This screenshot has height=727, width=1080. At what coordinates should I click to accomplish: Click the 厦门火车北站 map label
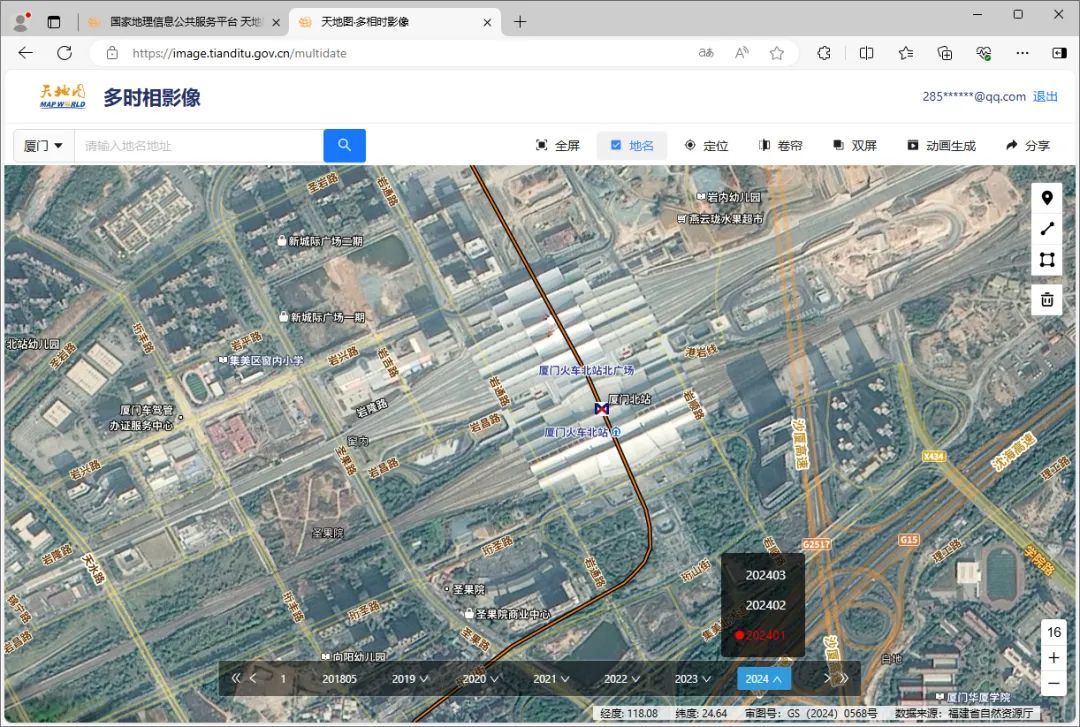click(x=577, y=432)
